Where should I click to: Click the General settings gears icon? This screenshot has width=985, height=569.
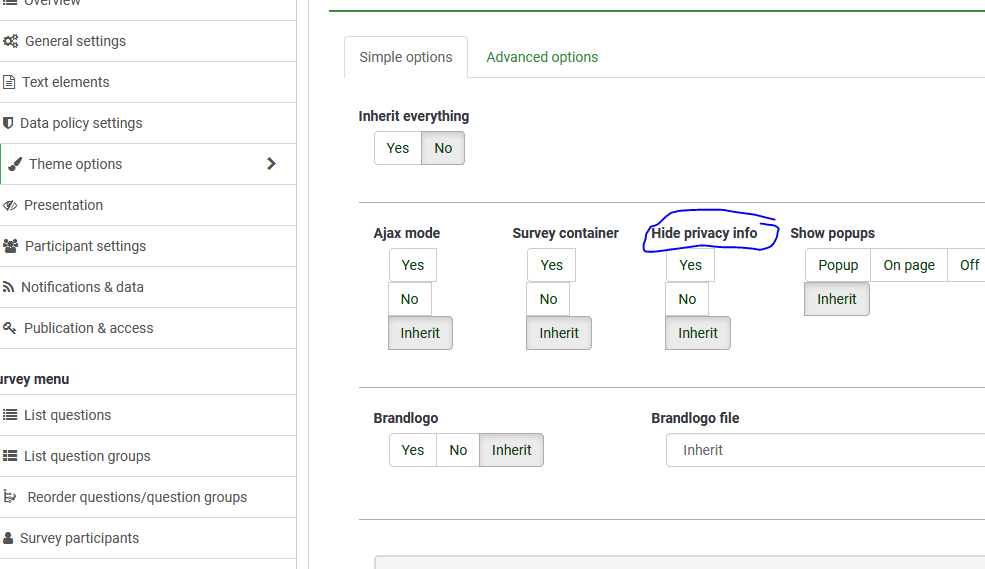click(10, 42)
